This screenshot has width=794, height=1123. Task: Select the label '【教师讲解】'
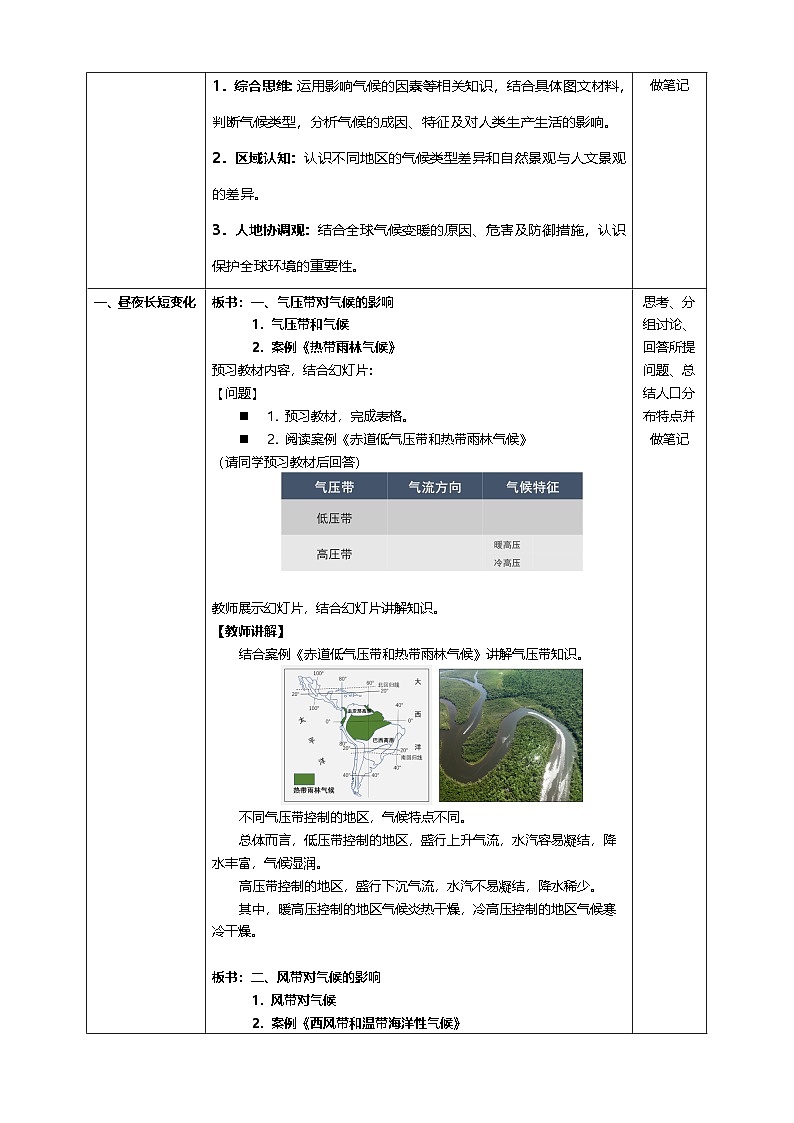(x=250, y=631)
